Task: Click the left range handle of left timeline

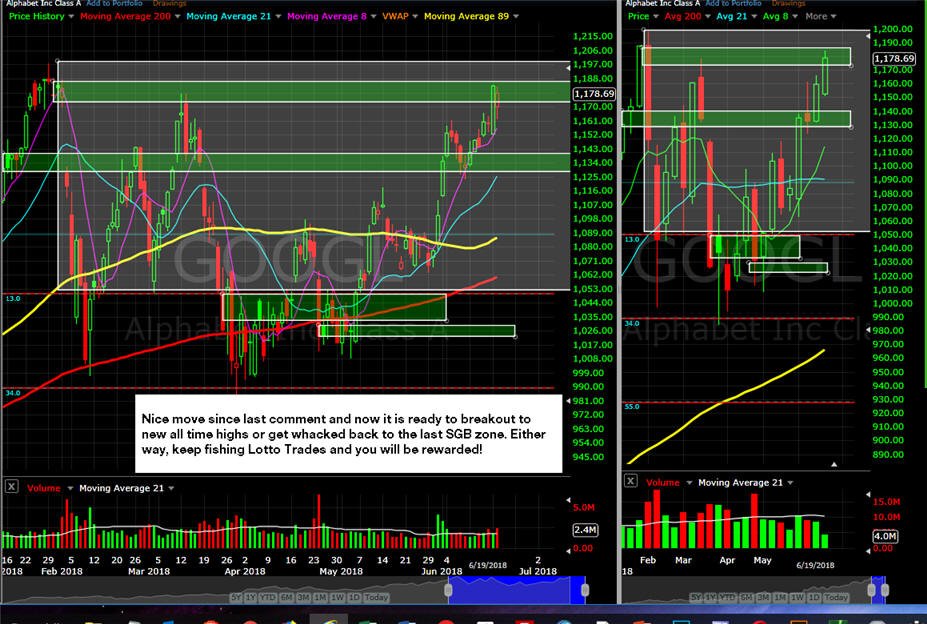Action: tap(448, 590)
